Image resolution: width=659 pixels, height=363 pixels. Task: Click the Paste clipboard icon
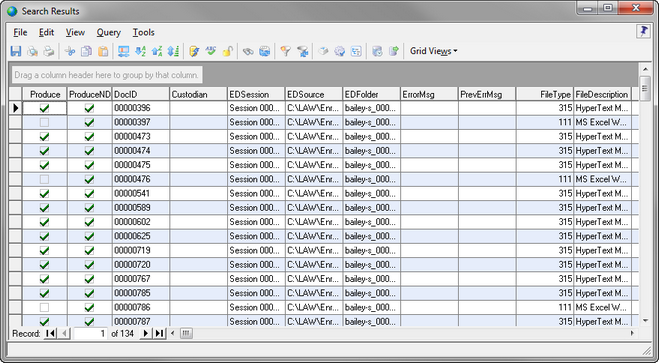103,51
